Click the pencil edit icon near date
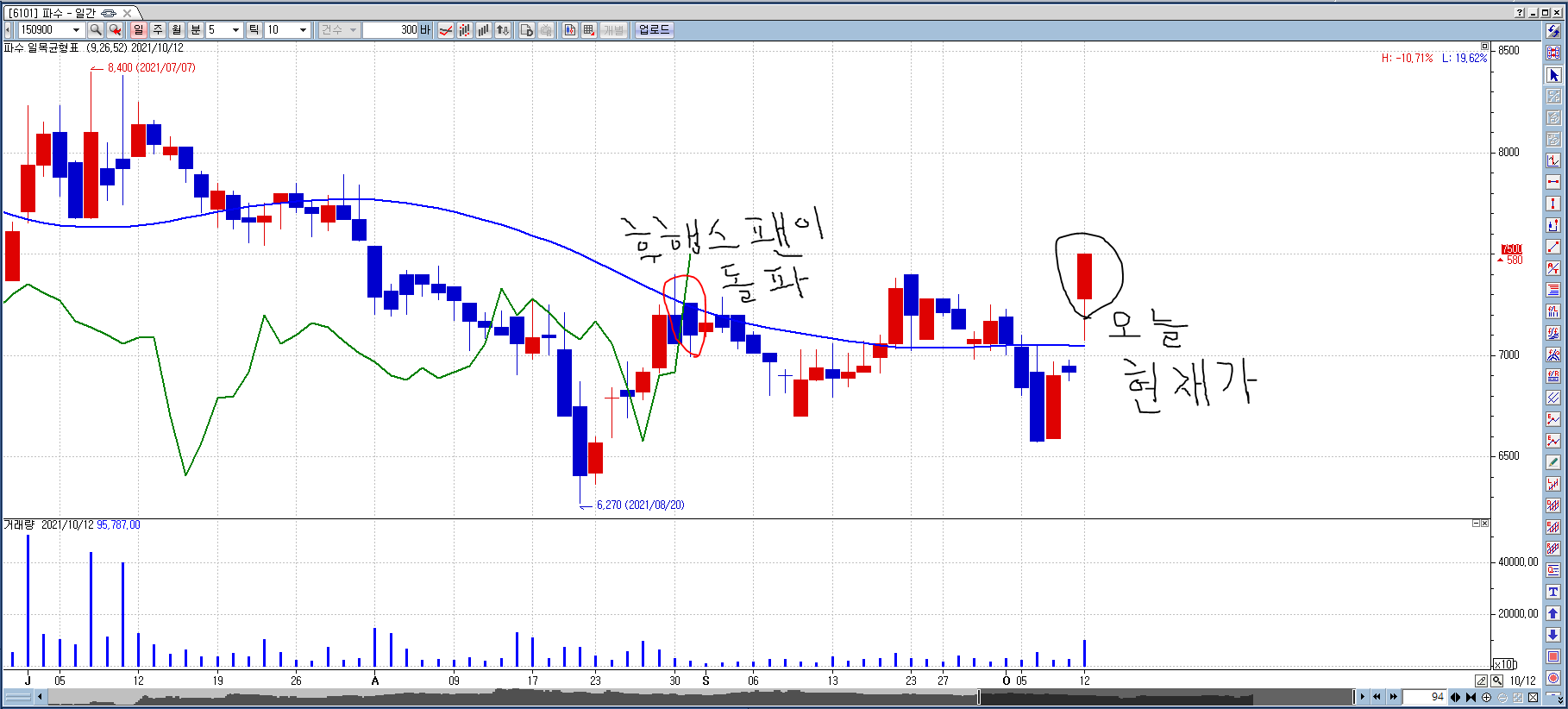1568x709 pixels. pos(1481,681)
